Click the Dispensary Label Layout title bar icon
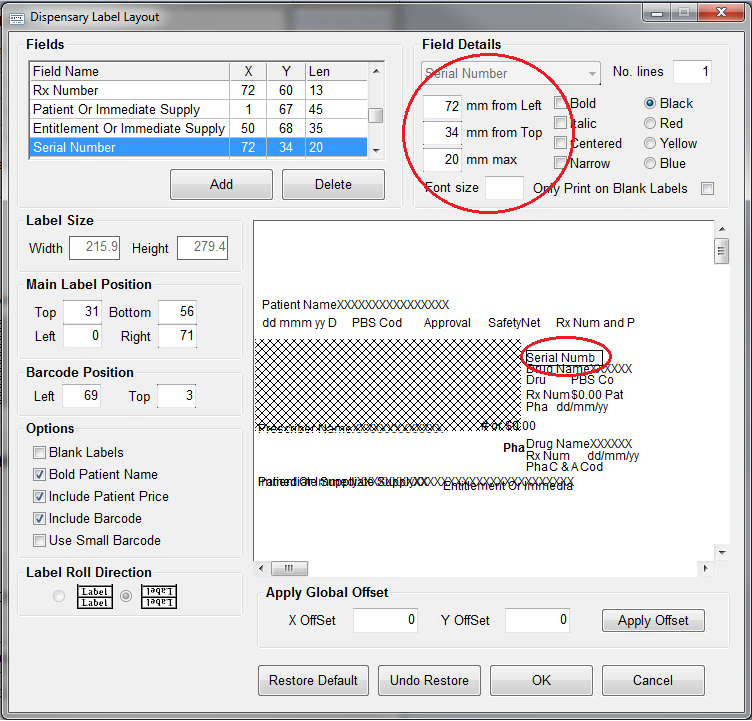The image size is (752, 721). [x=16, y=17]
